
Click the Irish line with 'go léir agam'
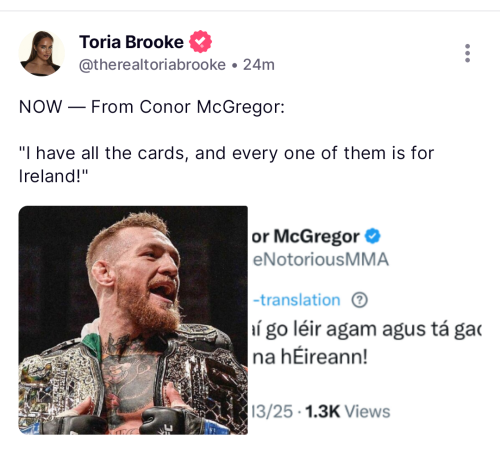(367, 330)
